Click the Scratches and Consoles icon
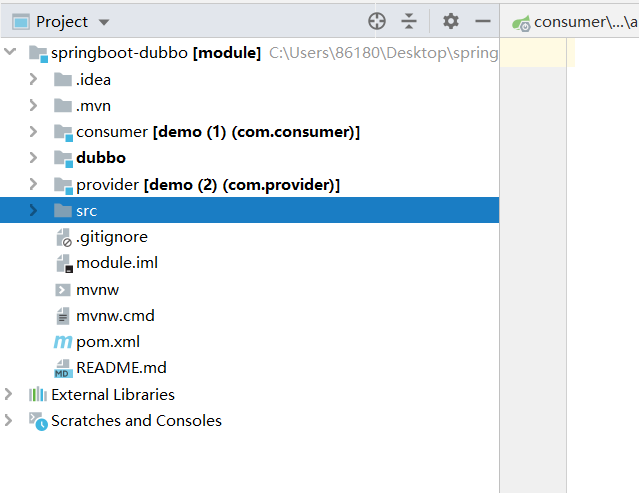The height and width of the screenshot is (493, 639). tap(38, 421)
